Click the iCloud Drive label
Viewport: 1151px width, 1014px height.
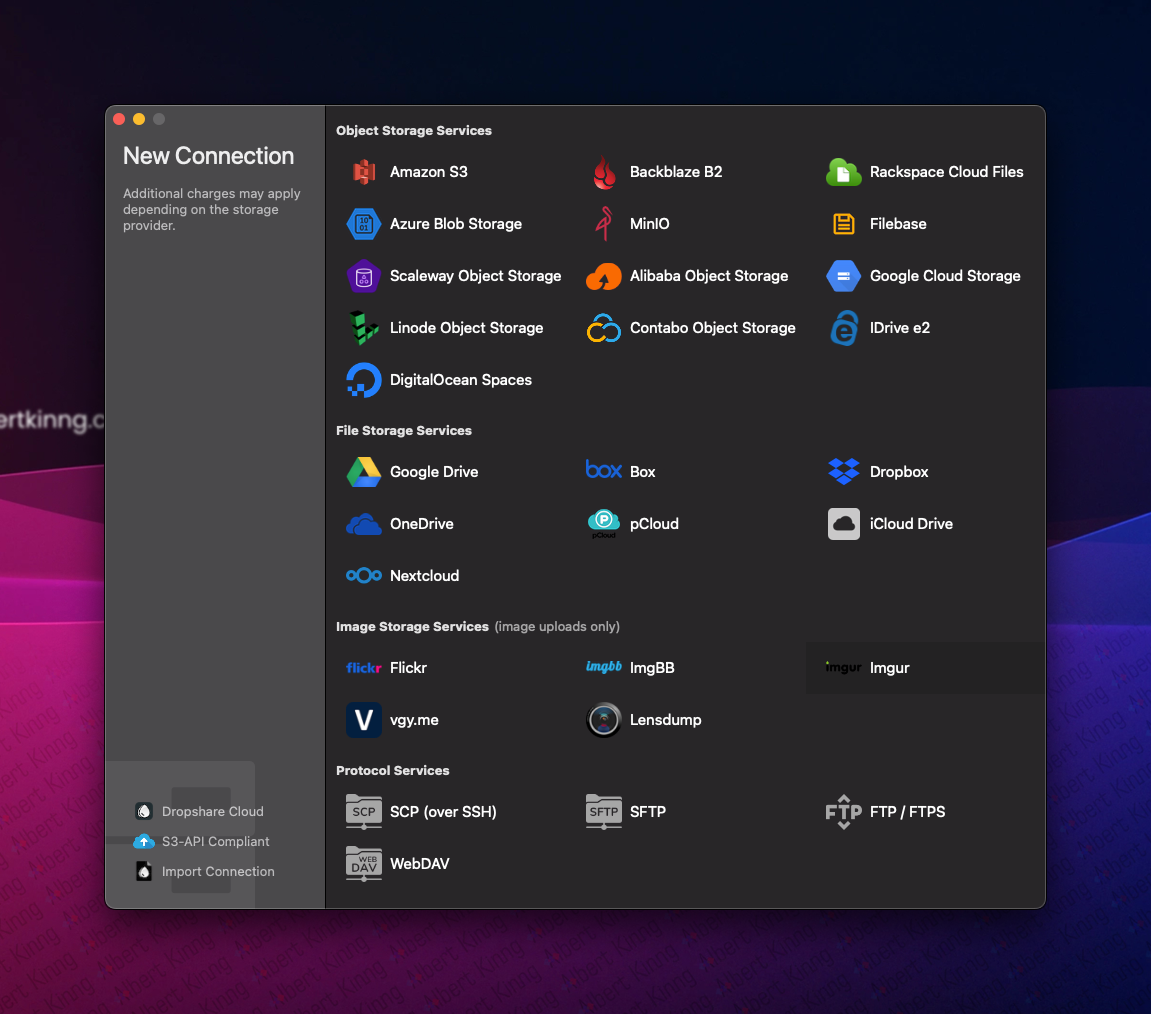(911, 524)
